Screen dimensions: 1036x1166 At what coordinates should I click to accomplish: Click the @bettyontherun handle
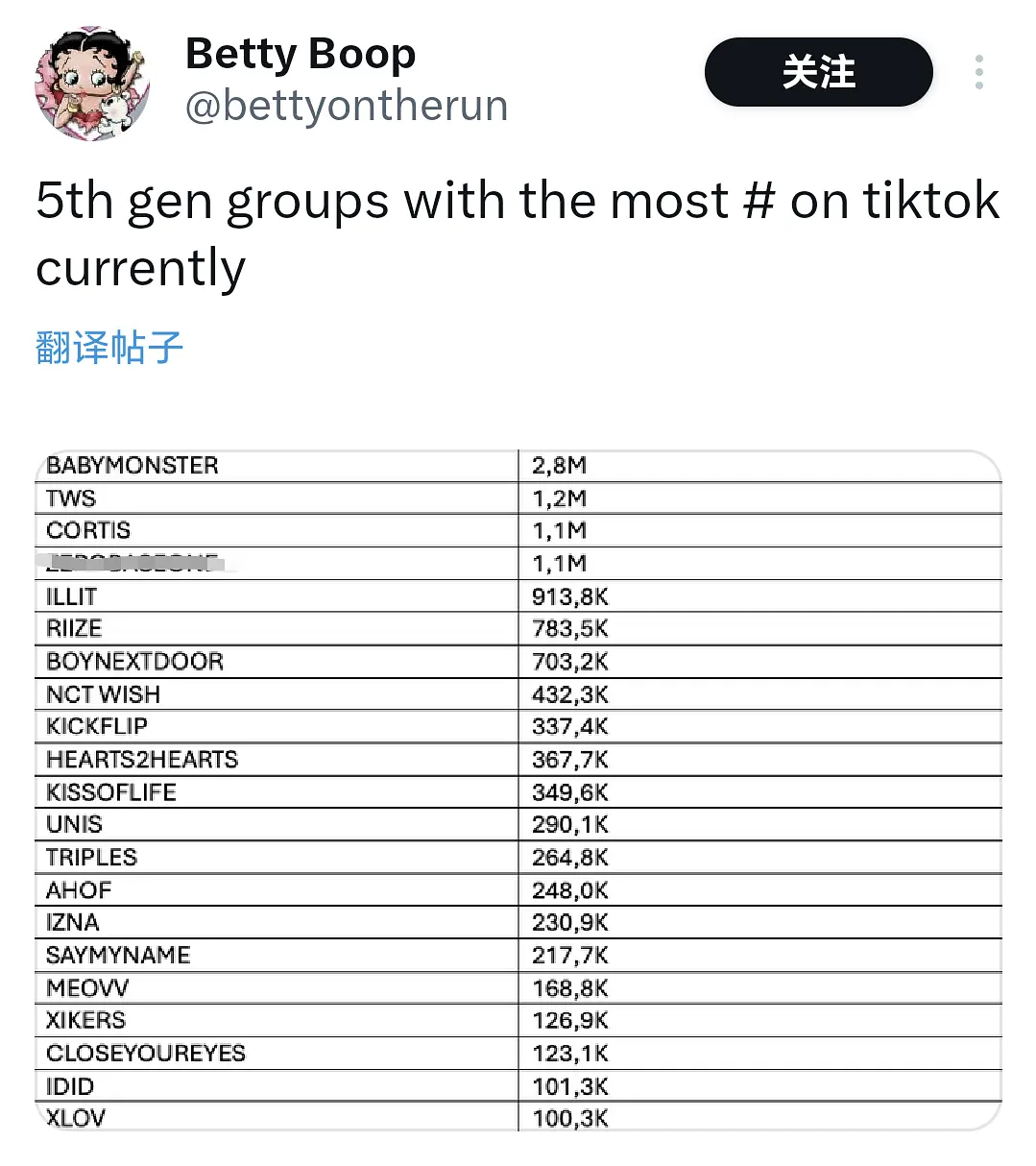pos(346,106)
